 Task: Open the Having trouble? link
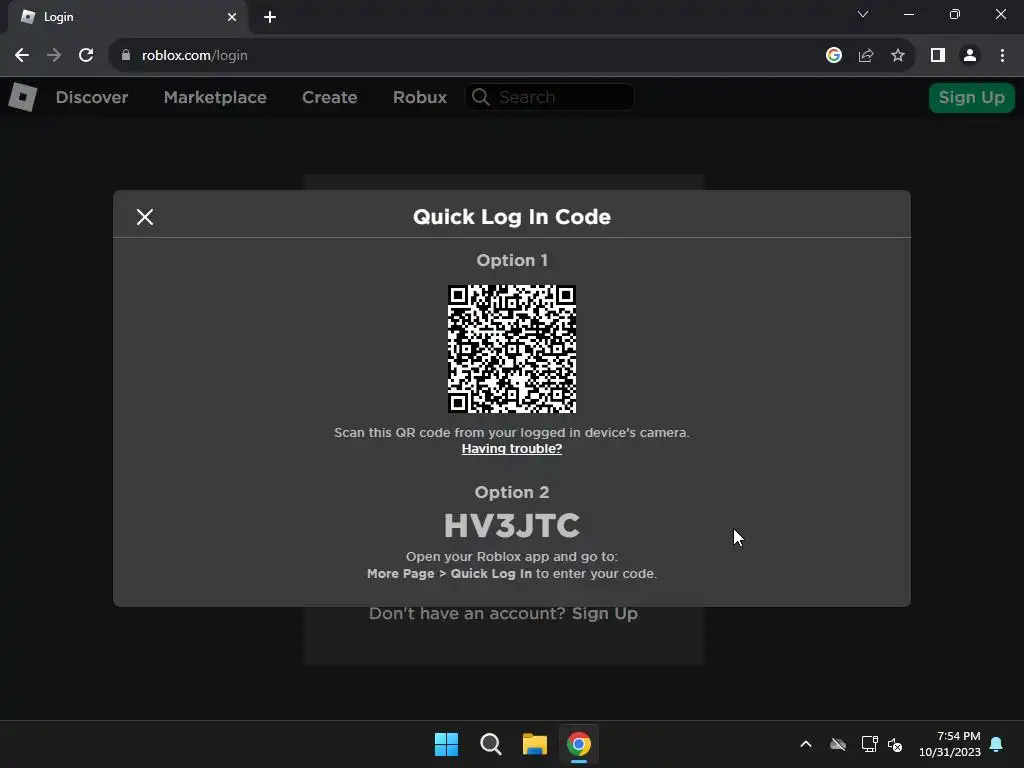pos(511,449)
